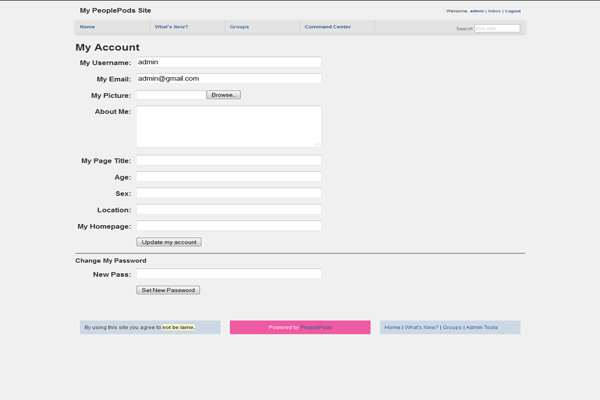
Task: Click the Location input field
Action: coord(228,210)
